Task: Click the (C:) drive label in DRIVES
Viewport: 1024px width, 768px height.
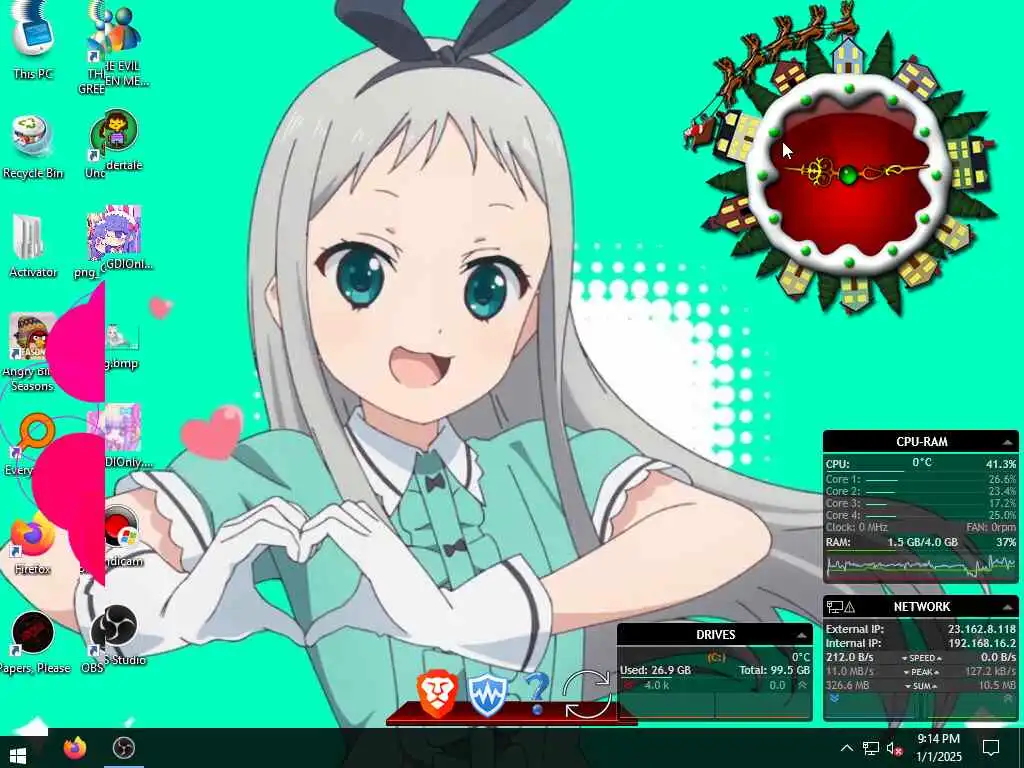Action: click(x=716, y=658)
